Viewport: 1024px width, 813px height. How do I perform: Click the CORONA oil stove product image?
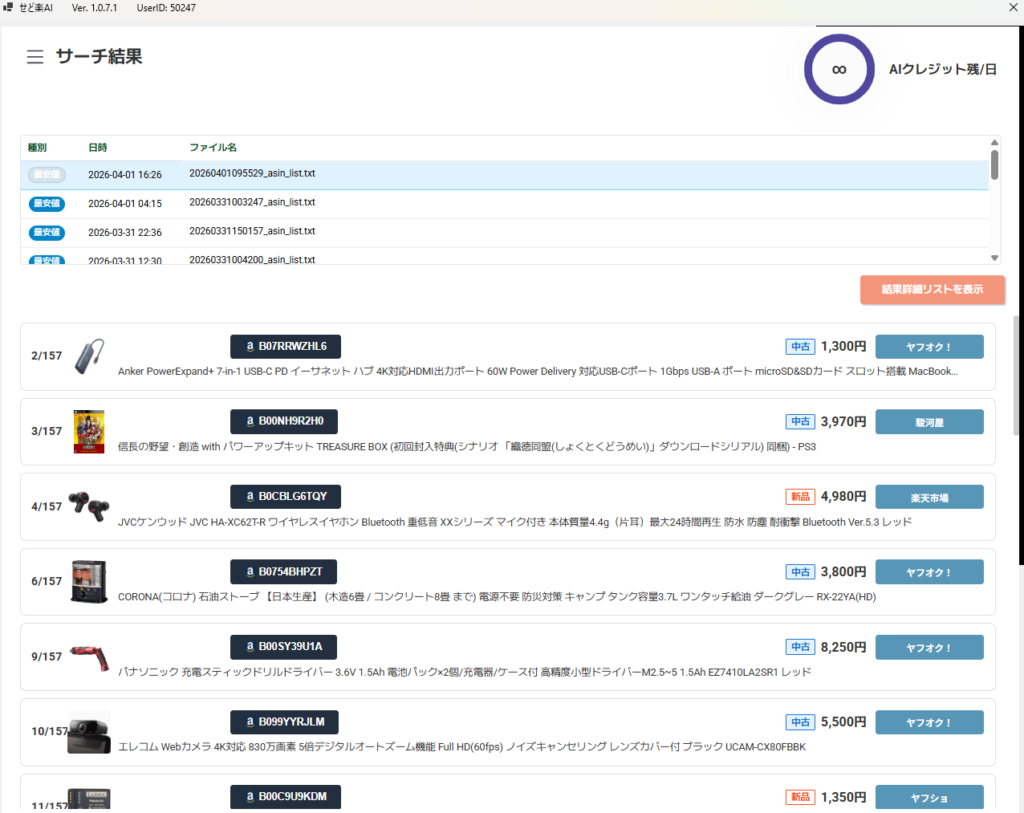89,581
